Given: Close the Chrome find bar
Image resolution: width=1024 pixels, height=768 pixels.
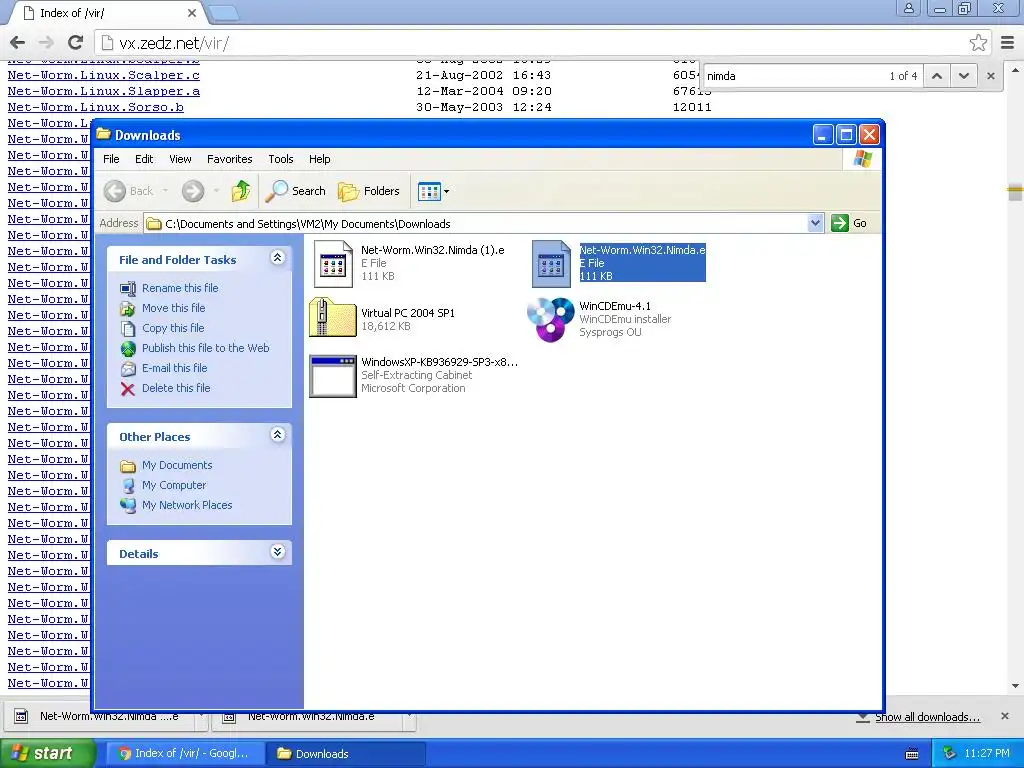Looking at the screenshot, I should coord(991,76).
